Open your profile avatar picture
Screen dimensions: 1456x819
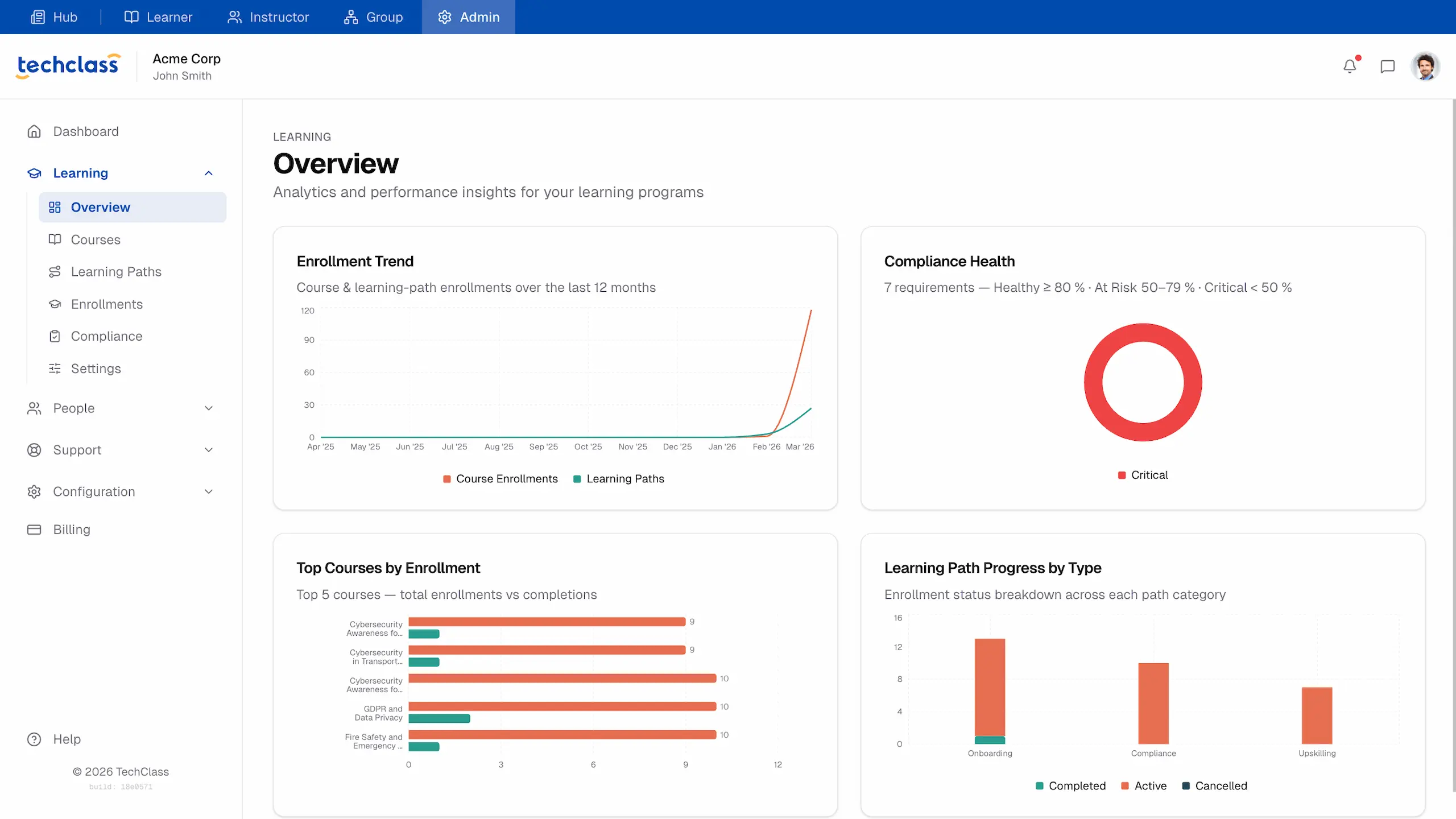tap(1425, 65)
